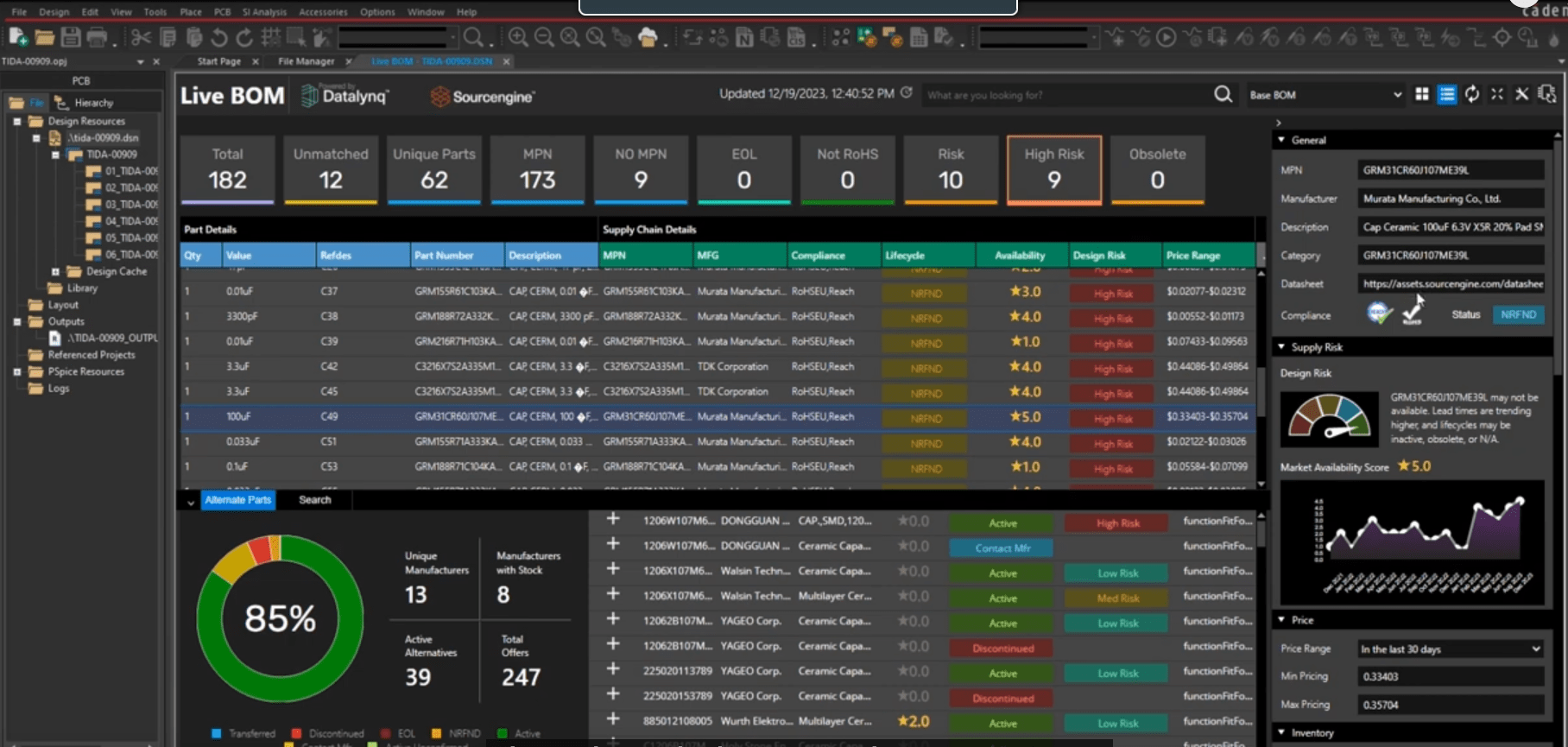
Task: Open the Accessories menu
Action: click(323, 12)
